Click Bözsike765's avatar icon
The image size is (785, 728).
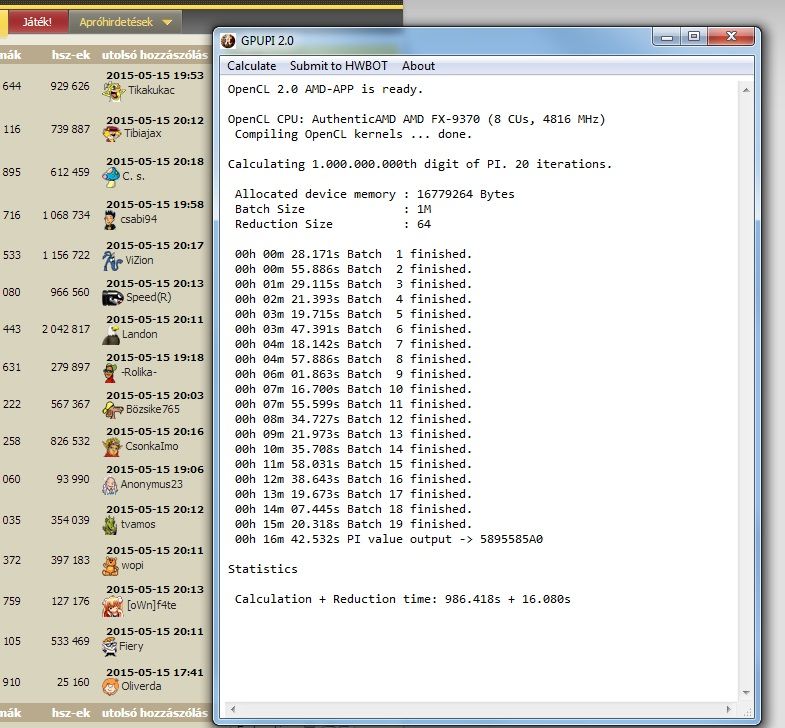(113, 410)
